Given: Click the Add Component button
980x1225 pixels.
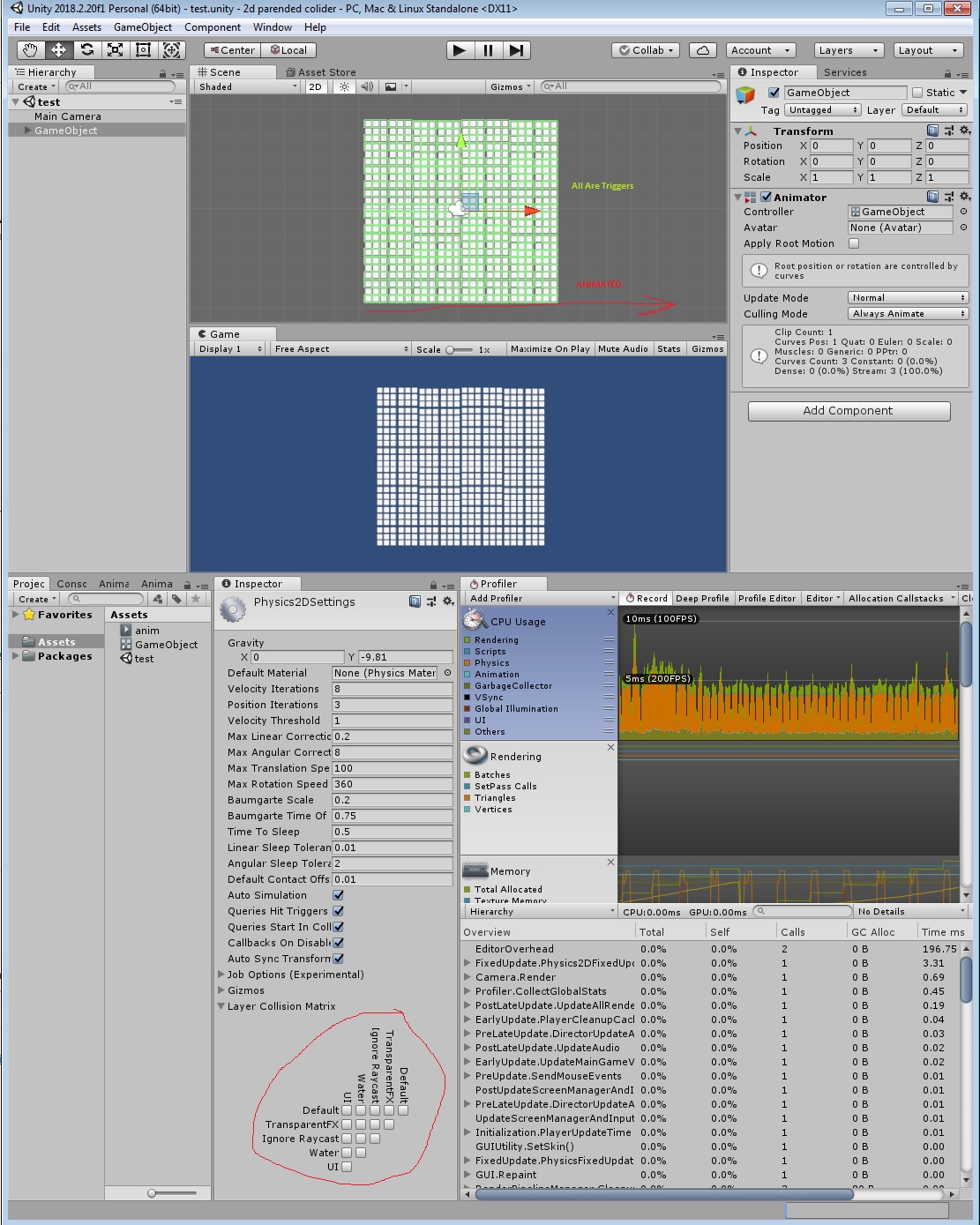Looking at the screenshot, I should coord(849,410).
